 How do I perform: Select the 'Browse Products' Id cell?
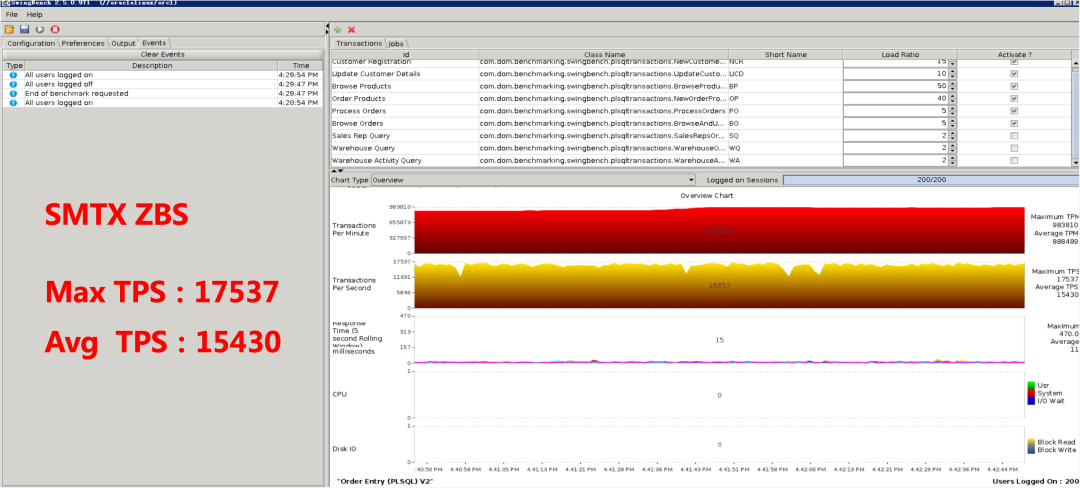pos(404,86)
